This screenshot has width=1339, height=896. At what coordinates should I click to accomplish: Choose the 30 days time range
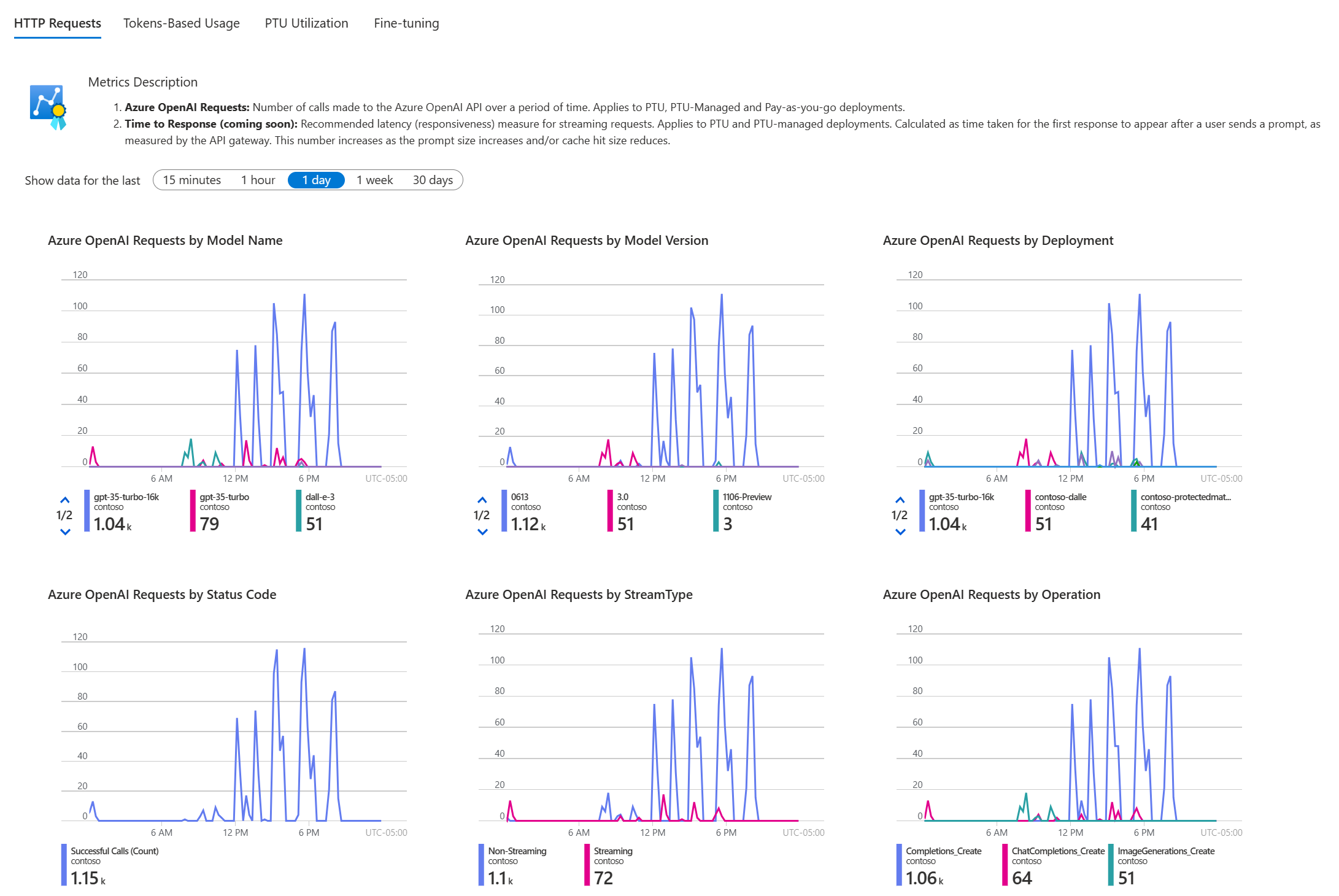(x=433, y=180)
